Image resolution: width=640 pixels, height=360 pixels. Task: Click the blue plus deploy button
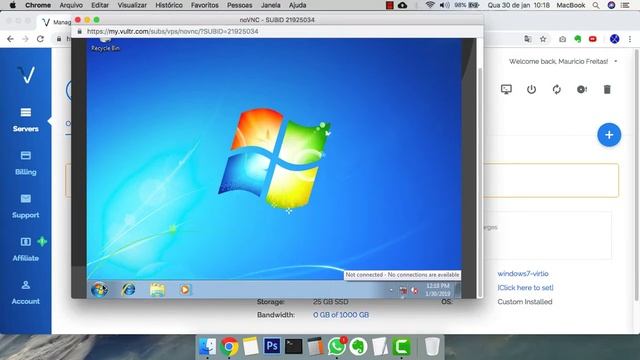[x=609, y=135]
